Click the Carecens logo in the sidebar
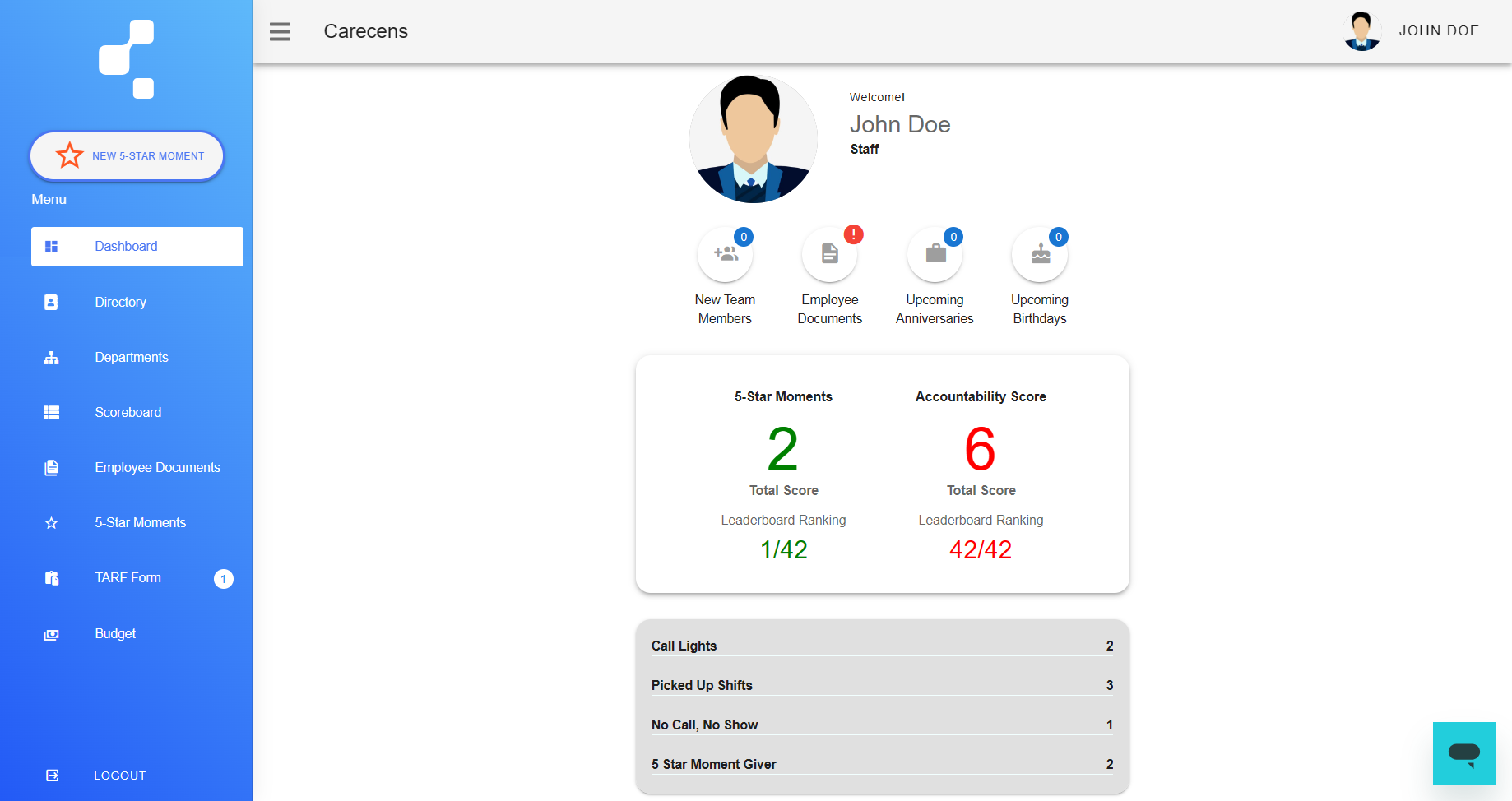The height and width of the screenshot is (801, 1512). [x=127, y=59]
